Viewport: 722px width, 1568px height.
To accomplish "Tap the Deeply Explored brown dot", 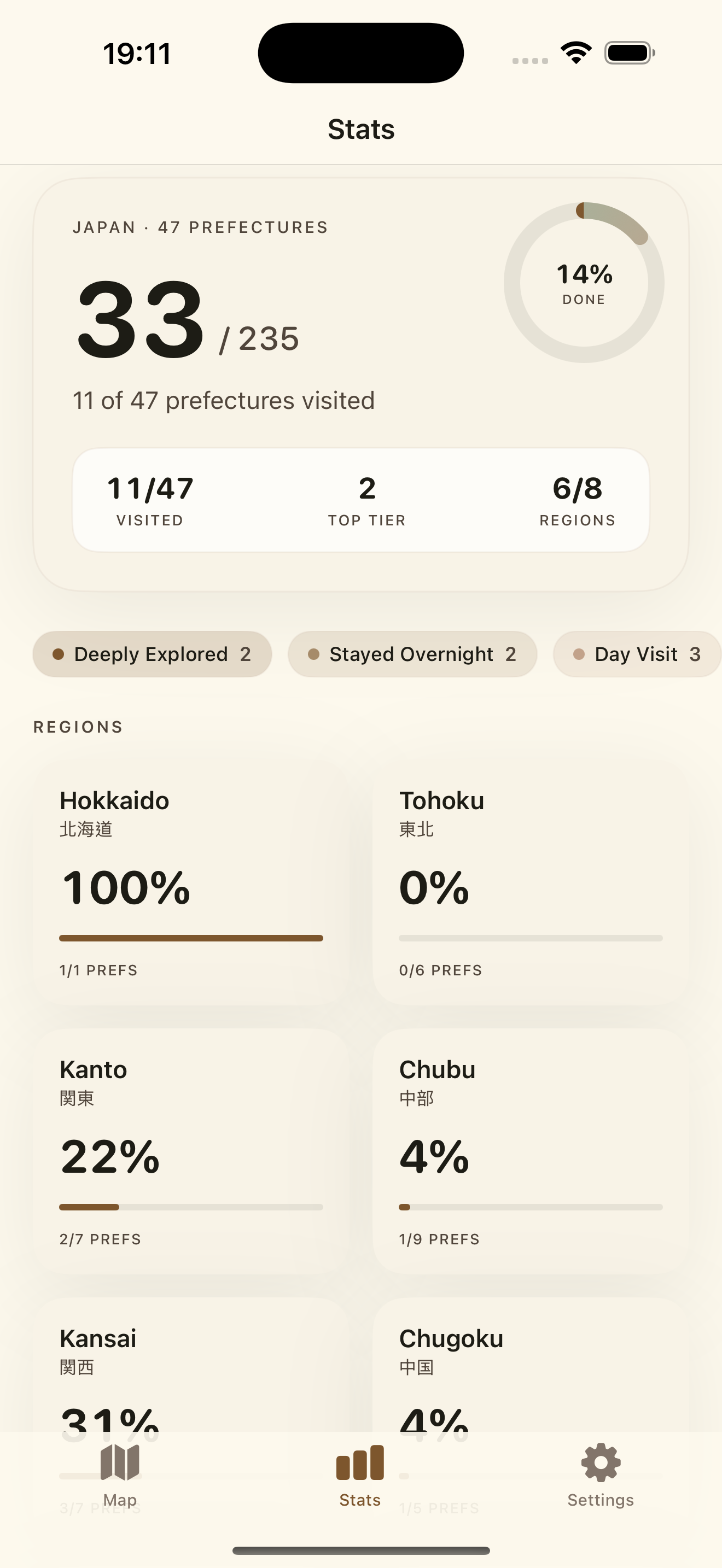I will click(59, 654).
